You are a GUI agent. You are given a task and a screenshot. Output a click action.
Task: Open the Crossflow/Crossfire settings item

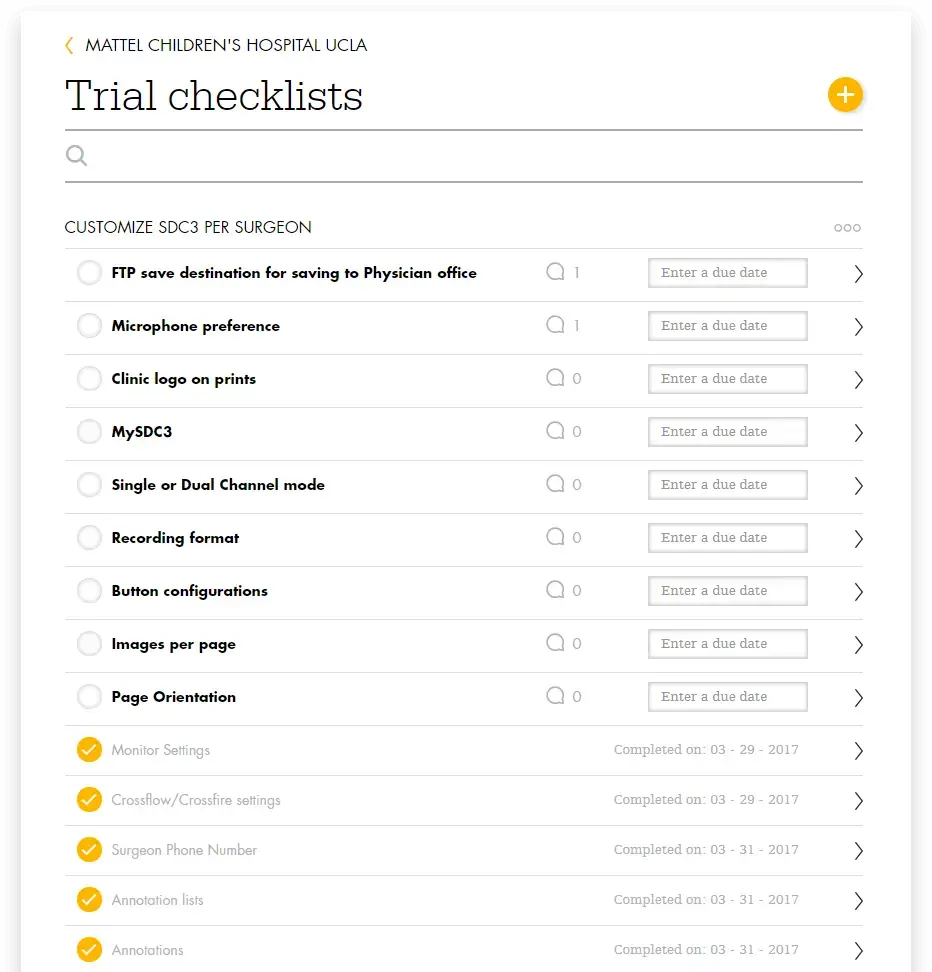(x=196, y=800)
